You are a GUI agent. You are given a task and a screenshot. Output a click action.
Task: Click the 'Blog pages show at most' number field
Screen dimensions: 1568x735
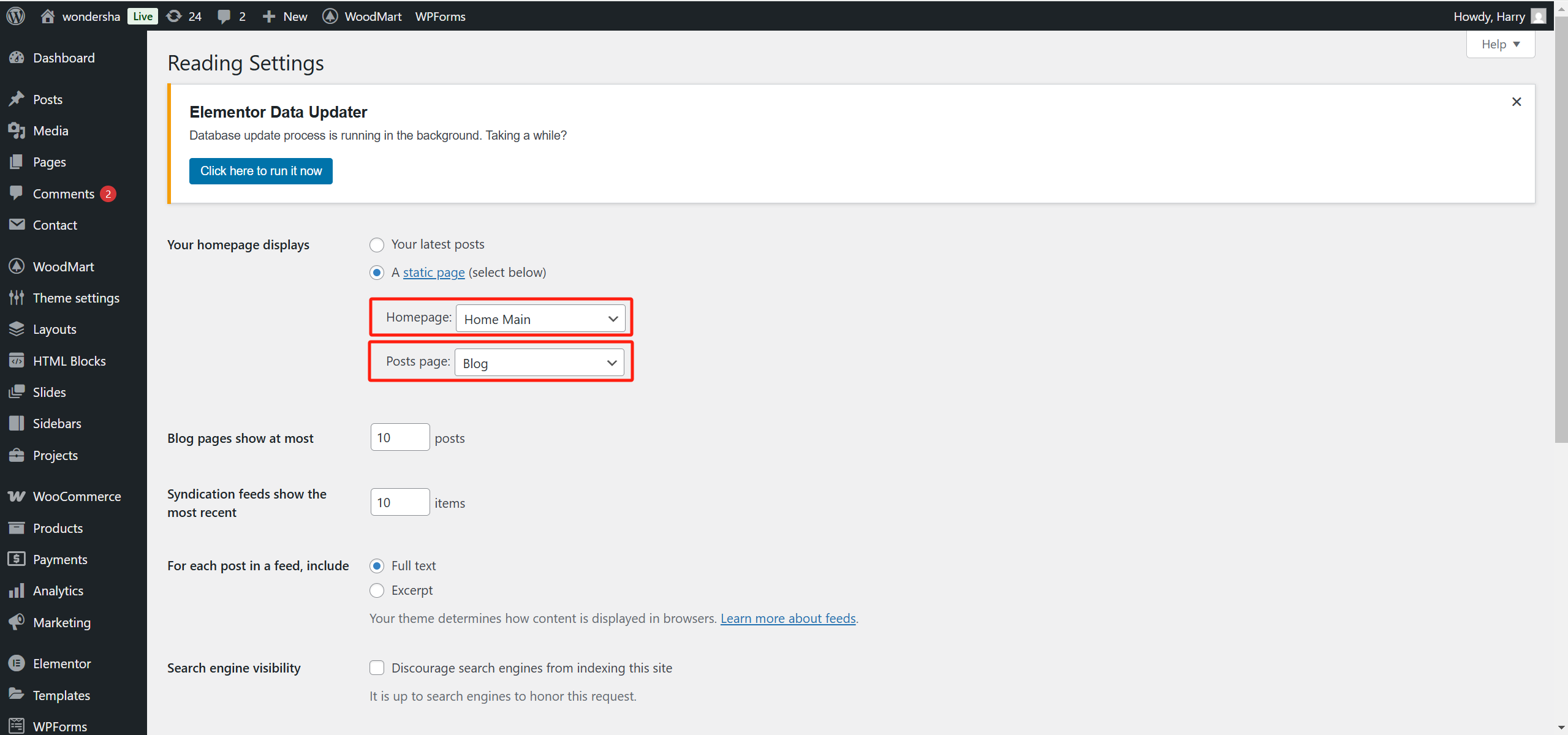[x=400, y=437]
